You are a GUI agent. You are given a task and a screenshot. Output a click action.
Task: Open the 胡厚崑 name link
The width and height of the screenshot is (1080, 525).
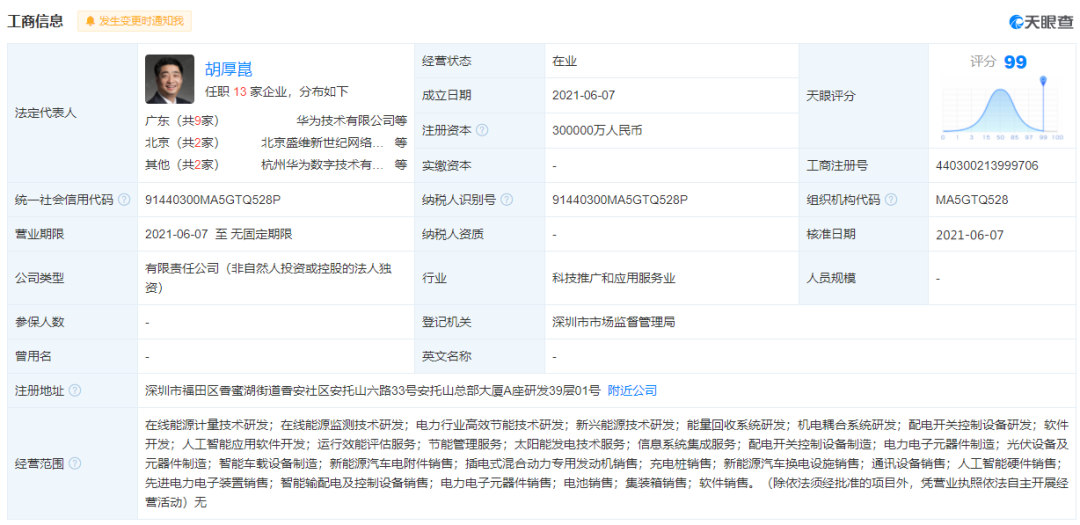click(229, 68)
